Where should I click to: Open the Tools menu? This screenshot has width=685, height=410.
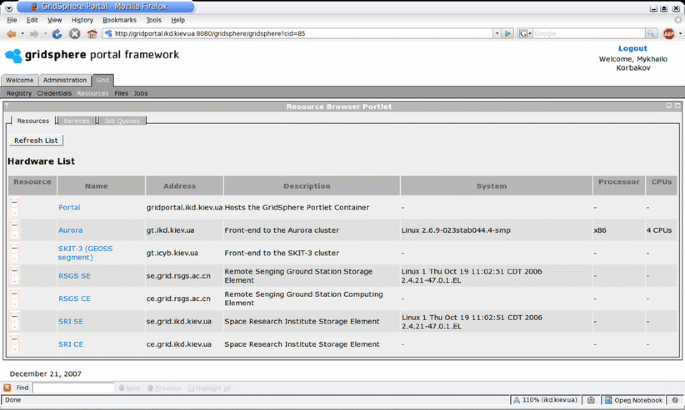pos(153,20)
